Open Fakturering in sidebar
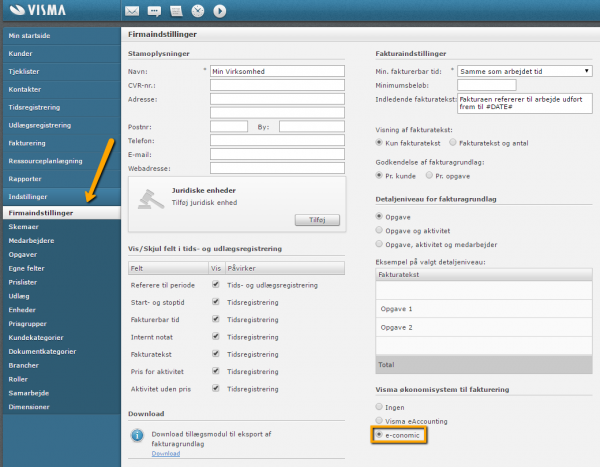 (x=62, y=143)
